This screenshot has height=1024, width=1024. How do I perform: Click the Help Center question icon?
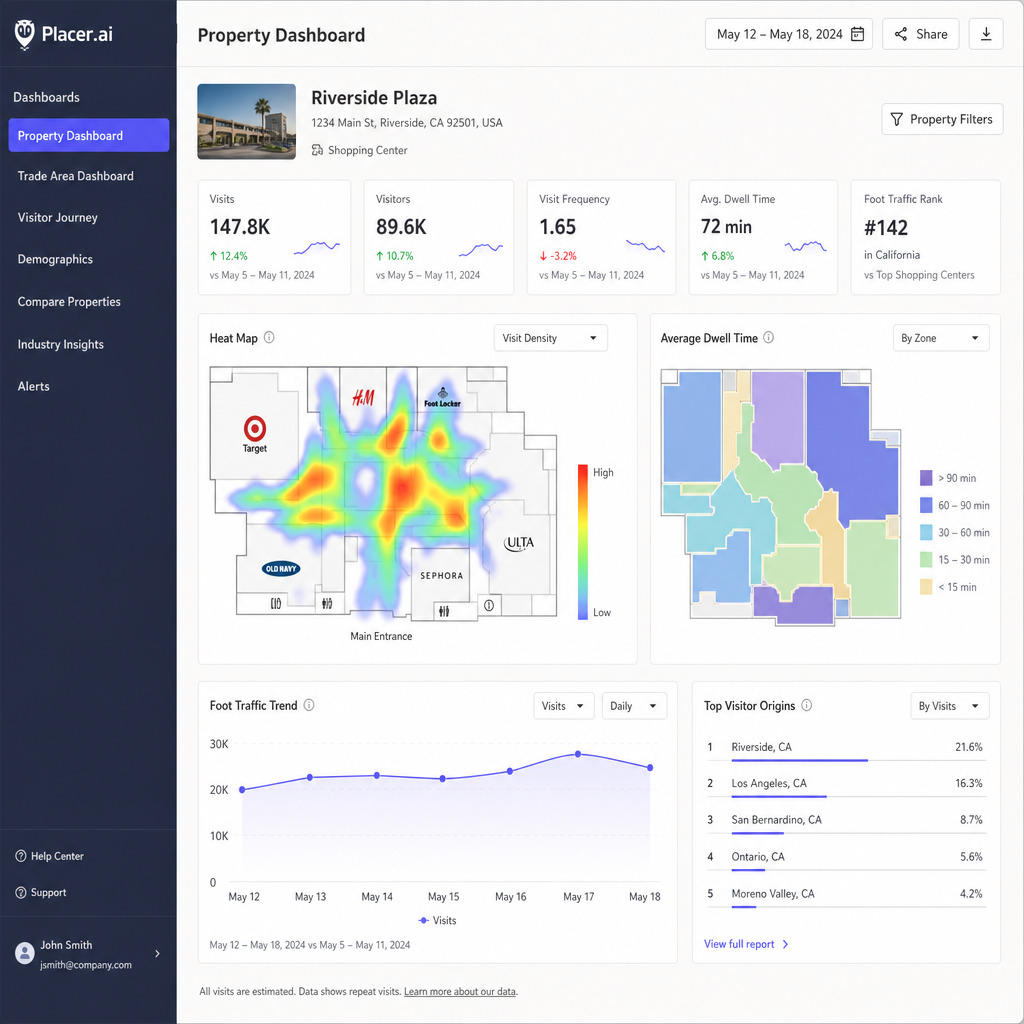[x=21, y=856]
